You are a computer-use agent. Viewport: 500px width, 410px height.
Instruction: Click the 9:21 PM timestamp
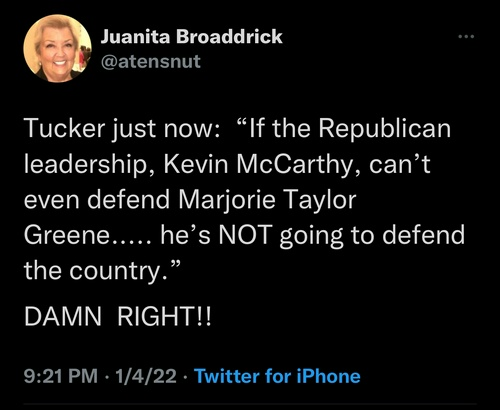click(61, 376)
